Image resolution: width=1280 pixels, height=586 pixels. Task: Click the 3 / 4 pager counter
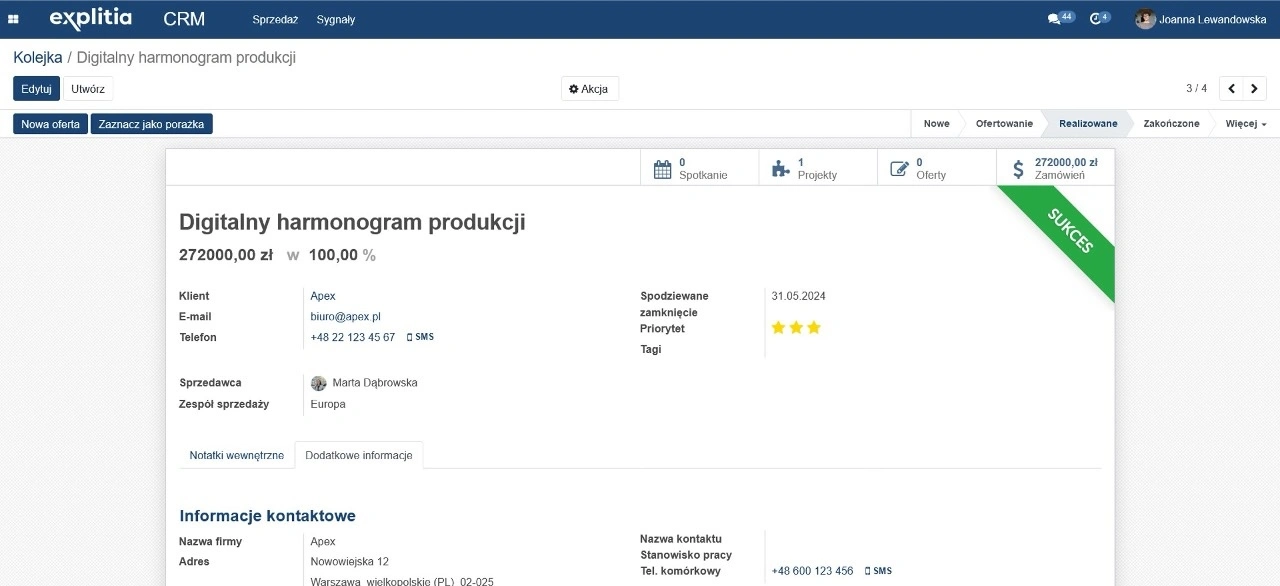tap(1196, 88)
